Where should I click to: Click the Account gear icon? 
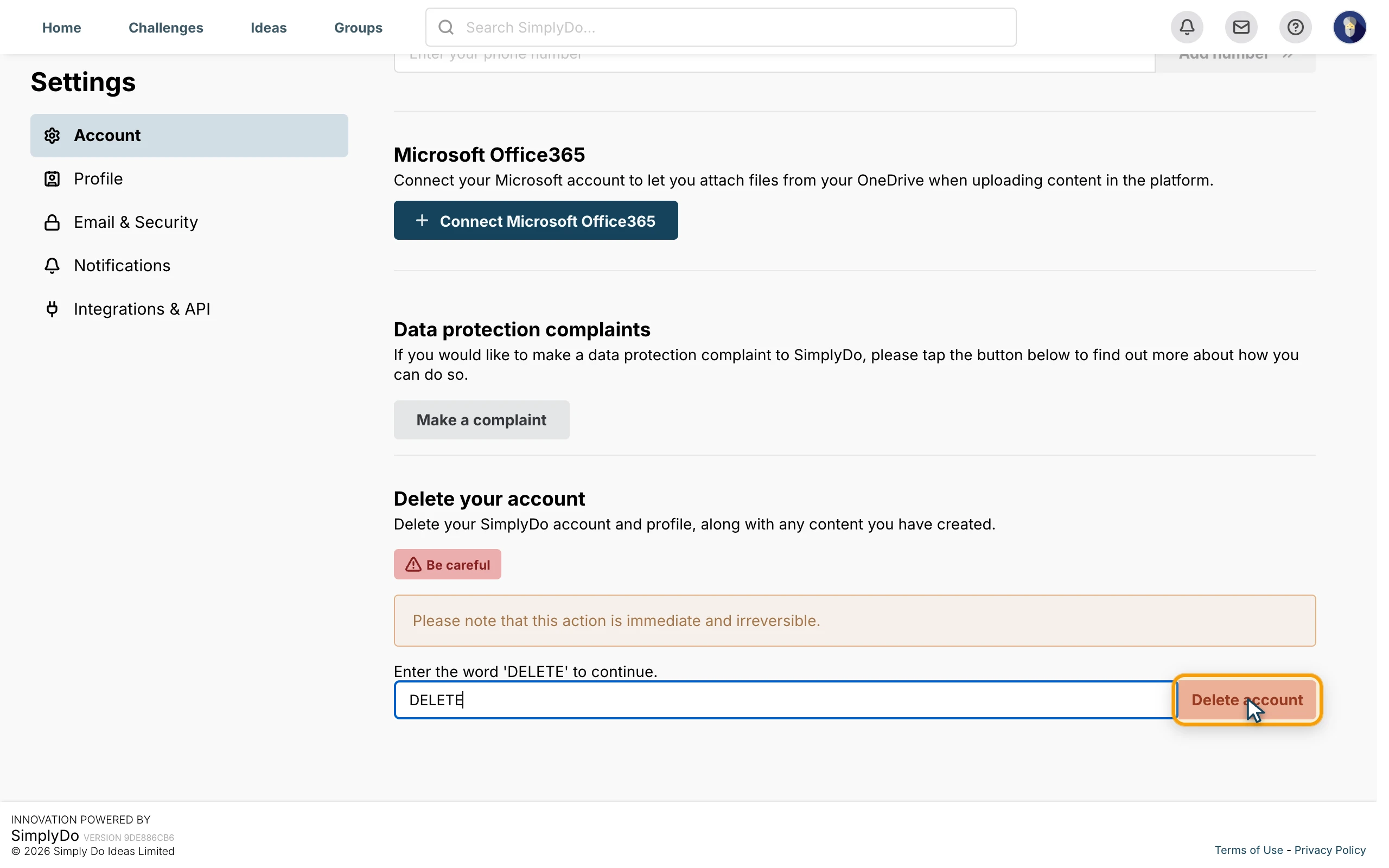tap(52, 136)
